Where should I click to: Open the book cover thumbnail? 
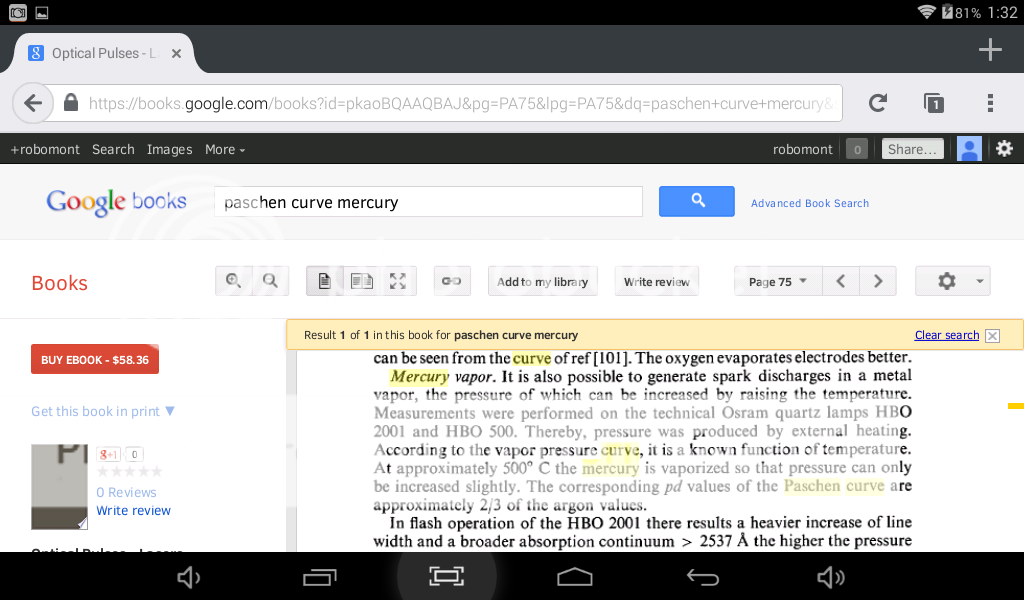point(59,486)
